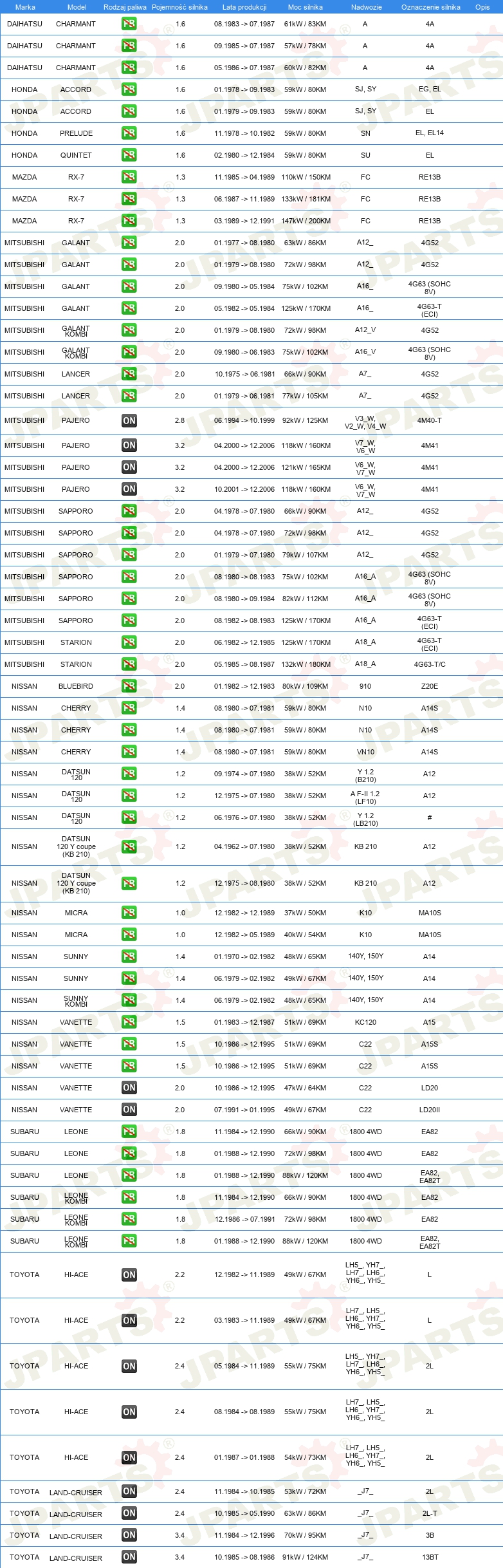Click the Y 1.2 (B210) body cell
Screen dimensions: 503x1568
coord(365,776)
